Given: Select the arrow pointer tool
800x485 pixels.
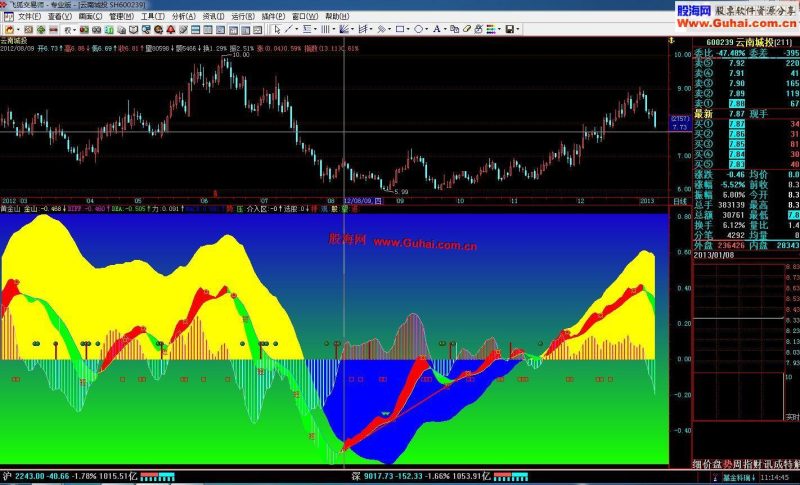Looking at the screenshot, I should point(277,30).
